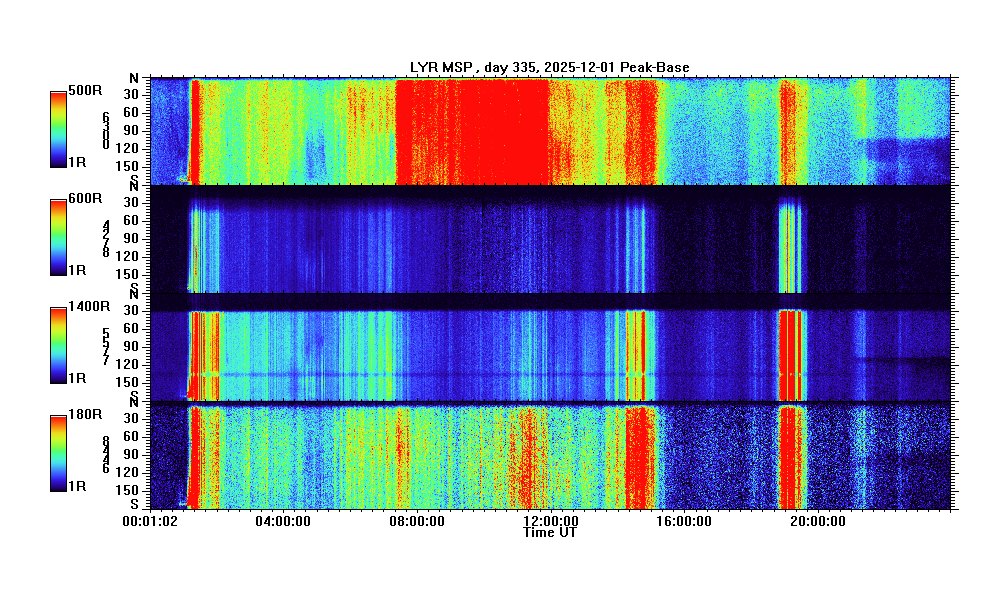Screen dimensions: 1000x600
Task: Click the large red region in top panel
Action: coord(472,130)
